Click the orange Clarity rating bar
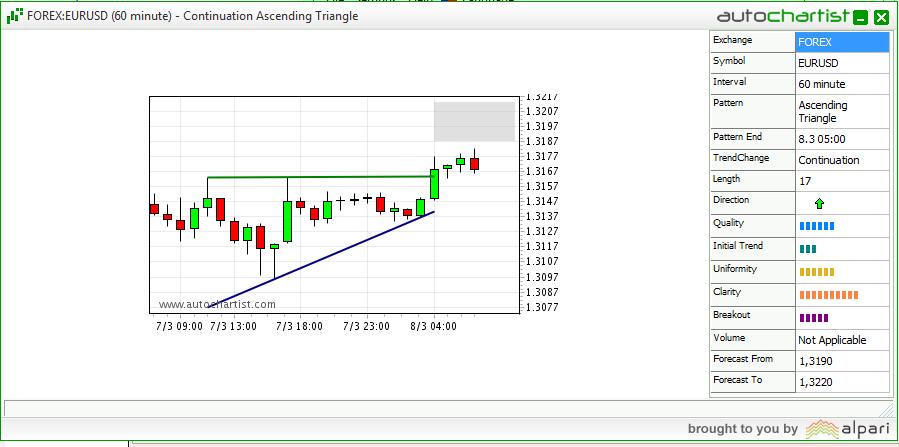The width and height of the screenshot is (899, 447). (x=828, y=295)
